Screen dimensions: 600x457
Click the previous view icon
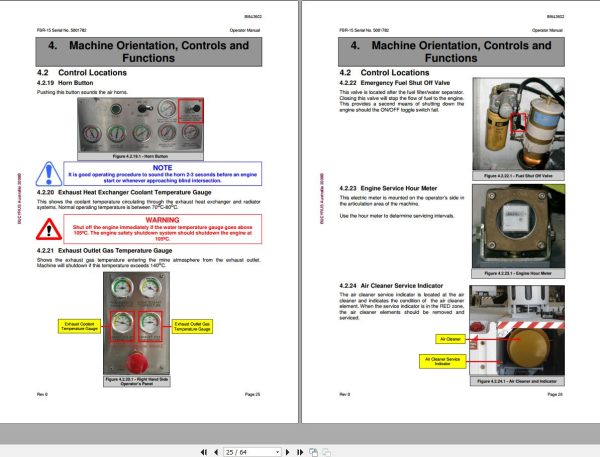[313, 452]
